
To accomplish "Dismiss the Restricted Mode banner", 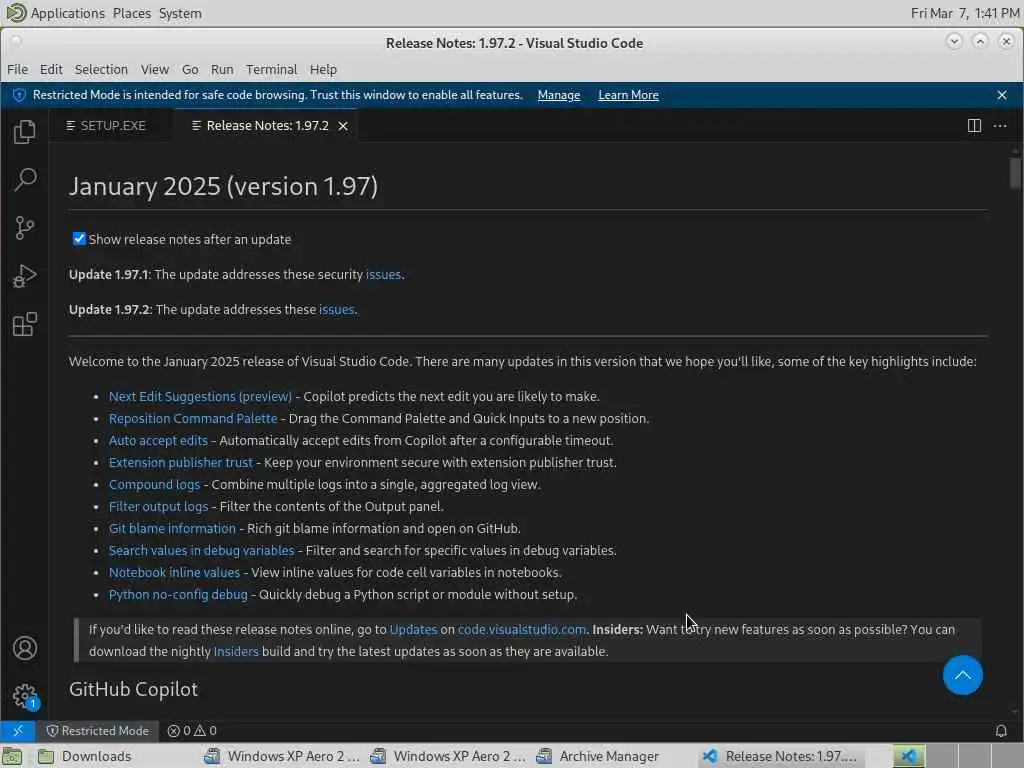I will tap(1002, 95).
